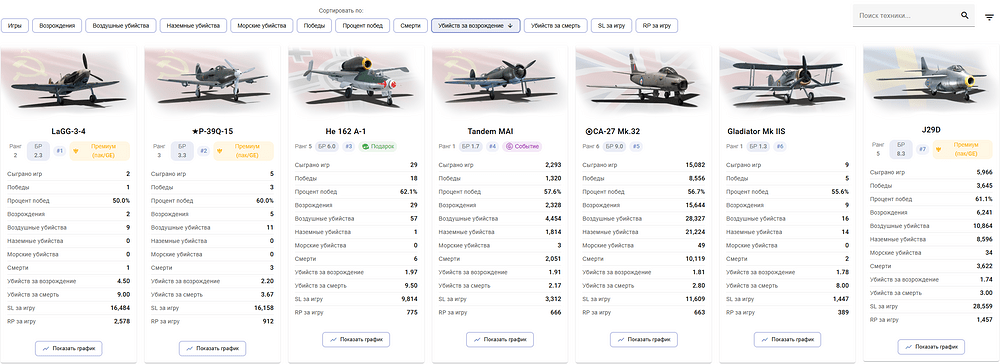Screen dimensions: 1000x364
Task: Click the БР 8.3 badge on J29D
Action: click(x=901, y=150)
